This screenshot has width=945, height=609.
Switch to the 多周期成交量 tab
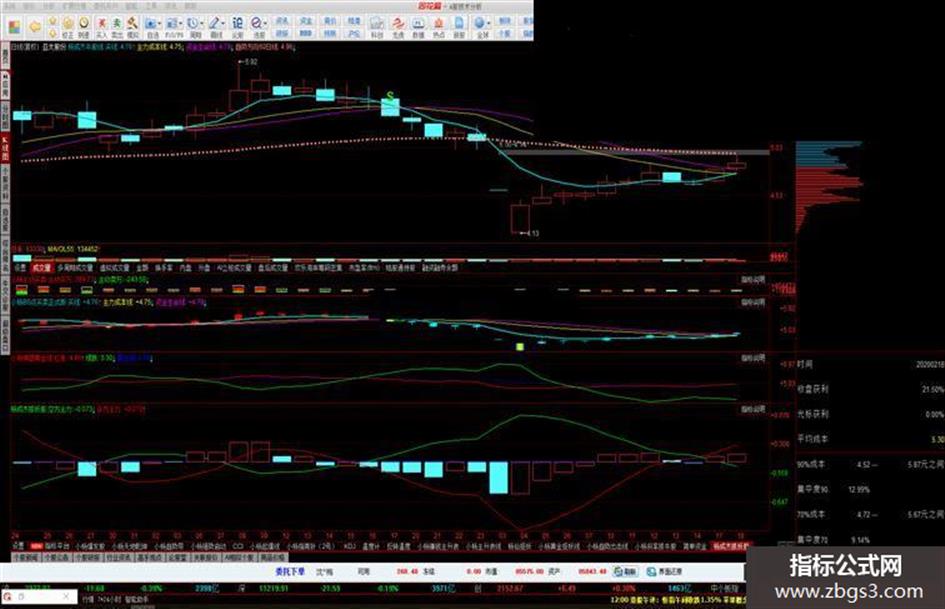point(75,268)
